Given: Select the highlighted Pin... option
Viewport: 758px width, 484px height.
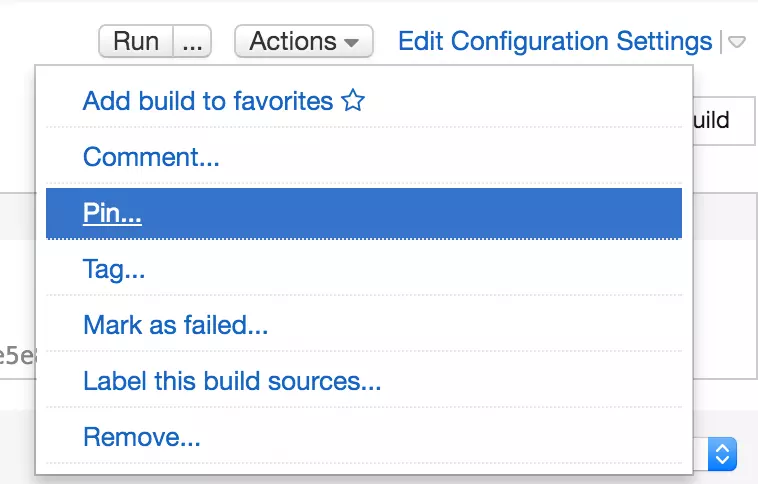Looking at the screenshot, I should pos(112,213).
